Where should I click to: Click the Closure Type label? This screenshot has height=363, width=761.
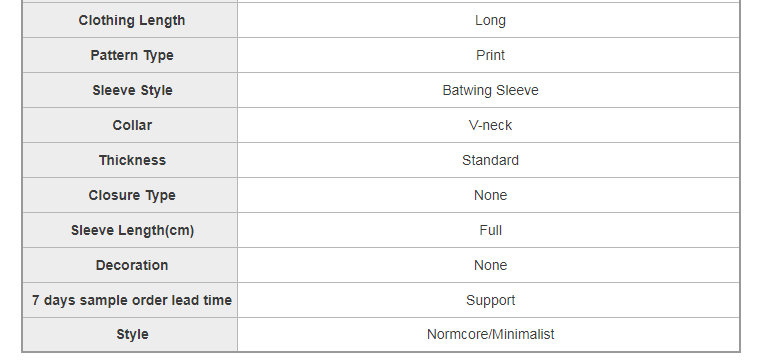(x=132, y=196)
